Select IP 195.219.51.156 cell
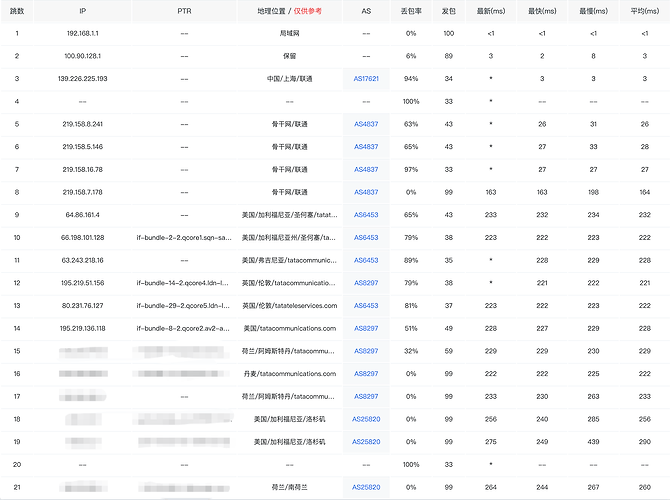The width and height of the screenshot is (670, 500). pyautogui.click(x=82, y=282)
